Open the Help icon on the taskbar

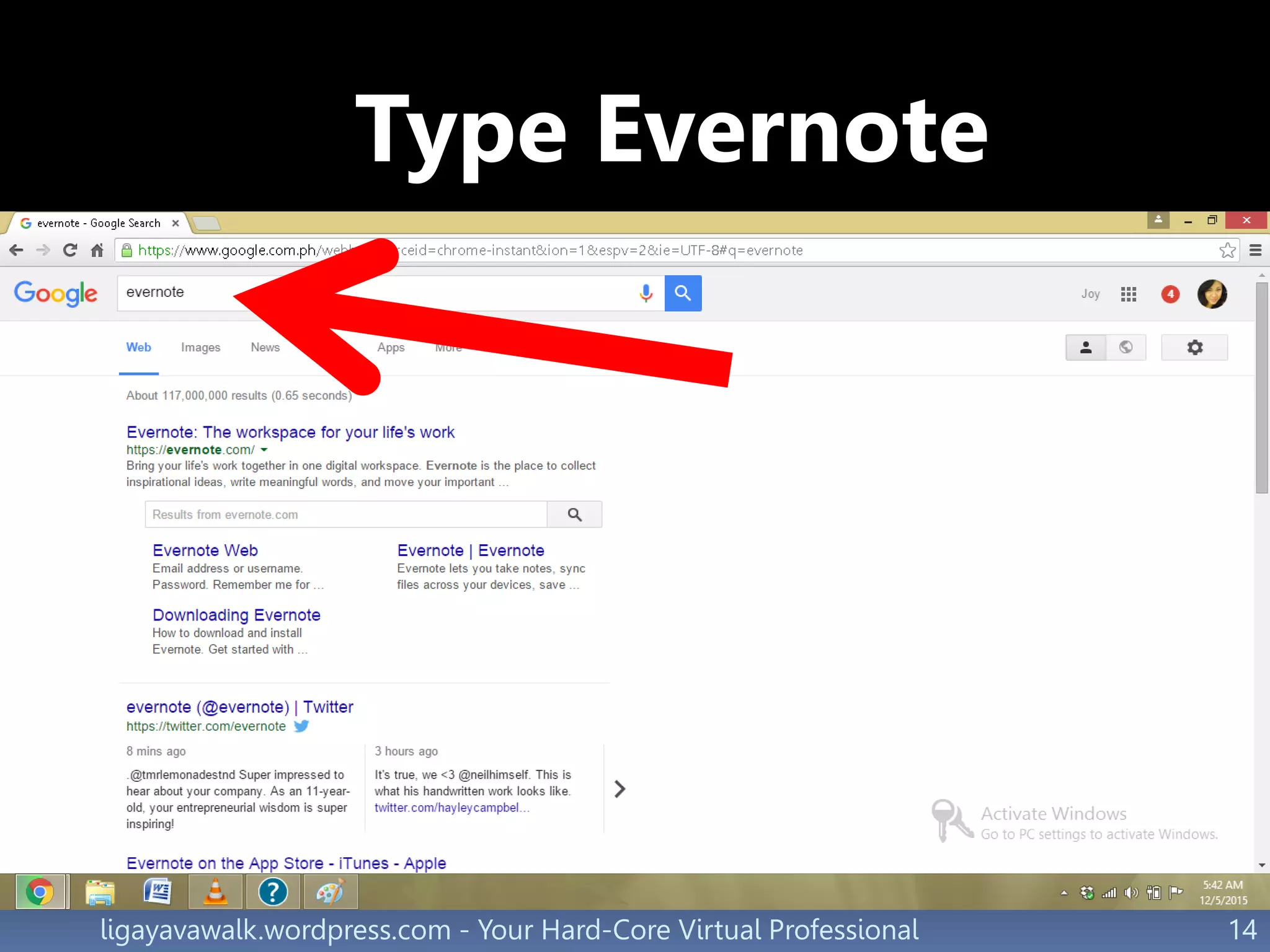coord(273,892)
